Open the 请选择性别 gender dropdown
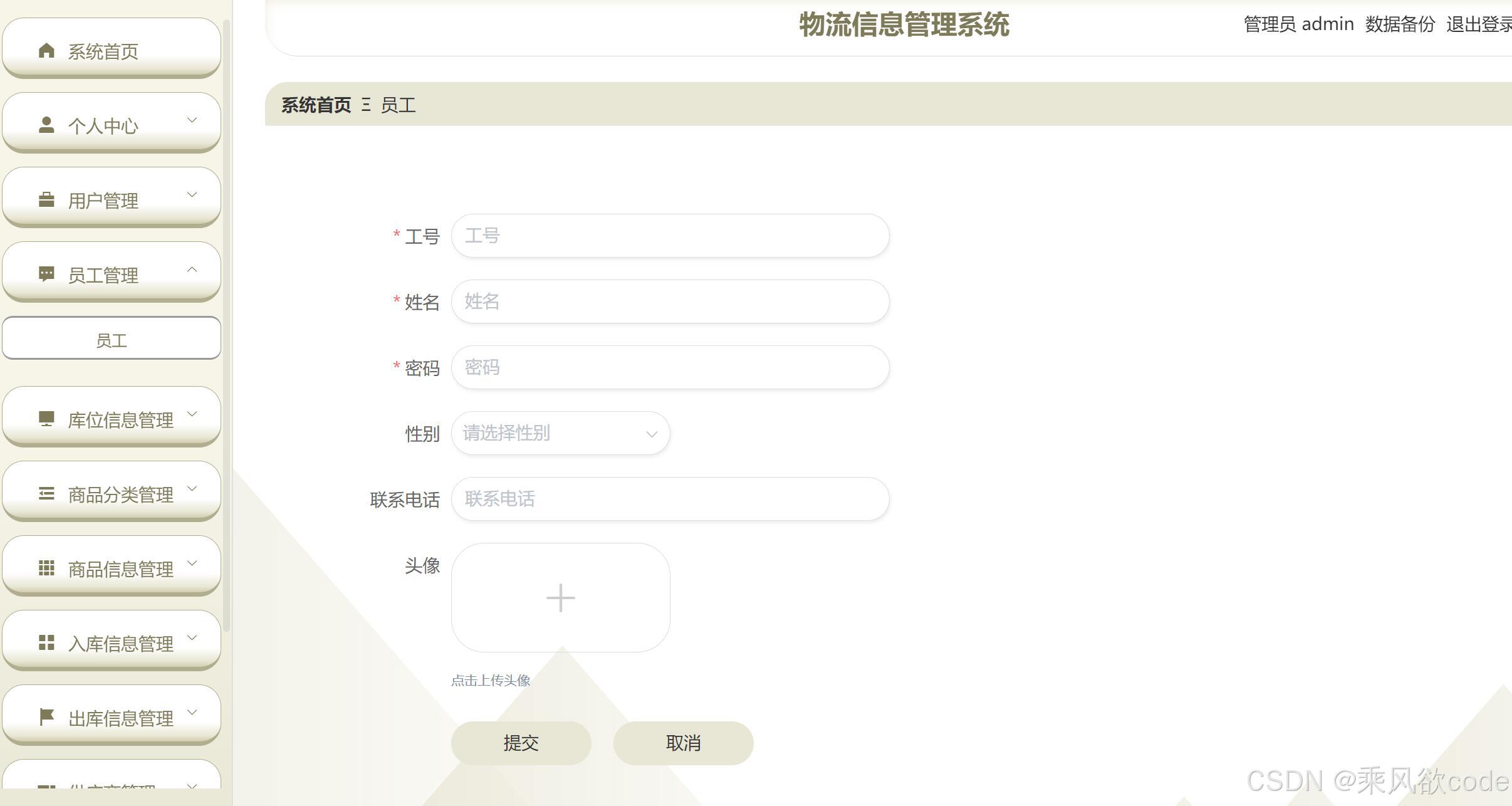This screenshot has height=806, width=1512. coord(560,433)
